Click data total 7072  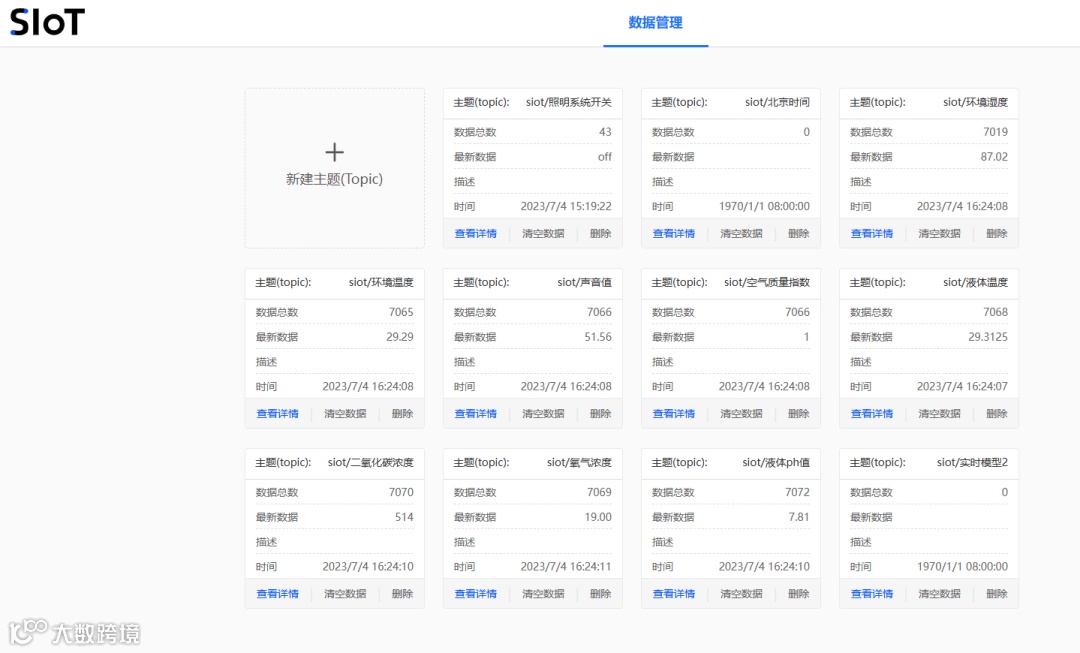tap(798, 493)
